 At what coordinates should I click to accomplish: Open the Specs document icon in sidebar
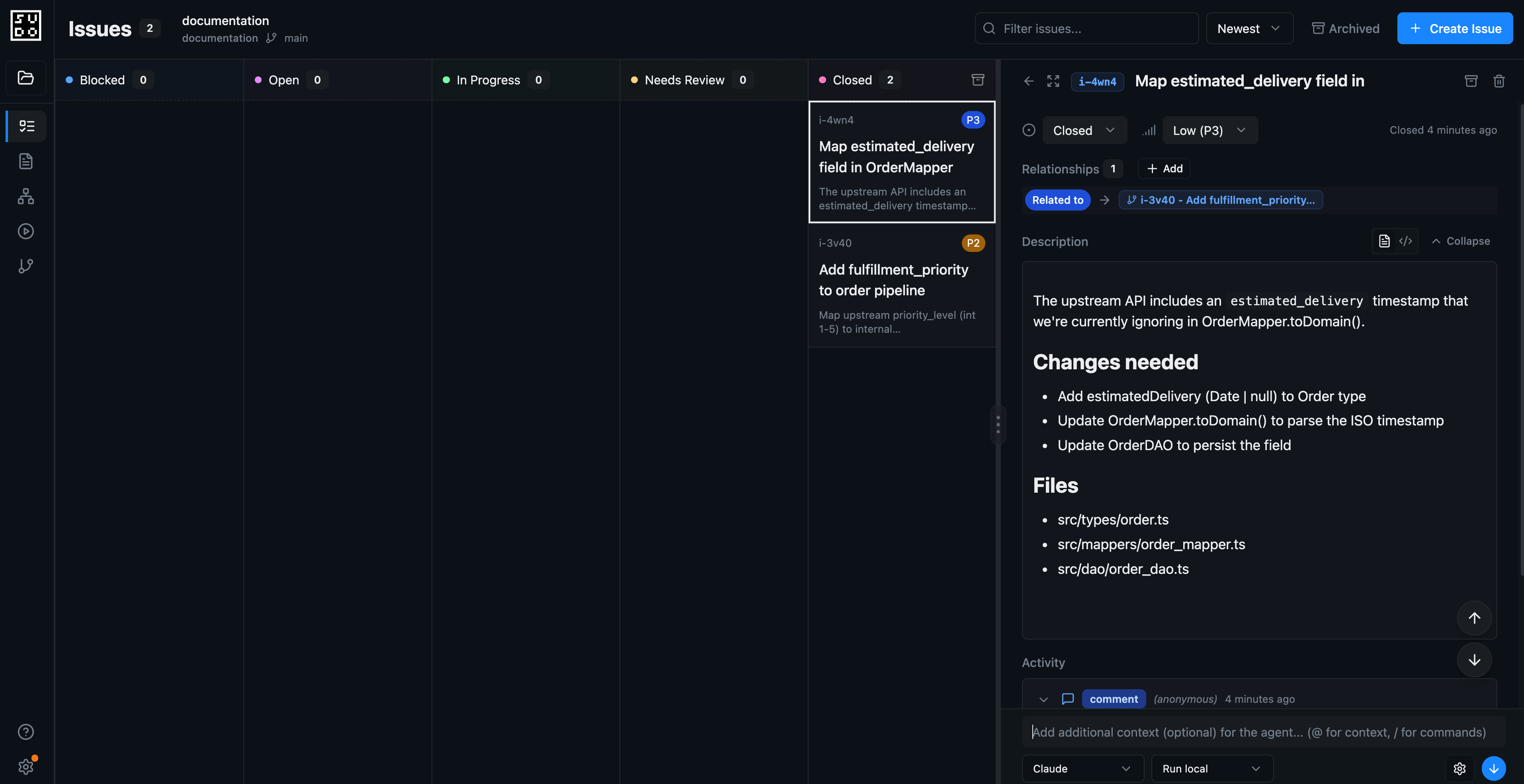click(26, 161)
